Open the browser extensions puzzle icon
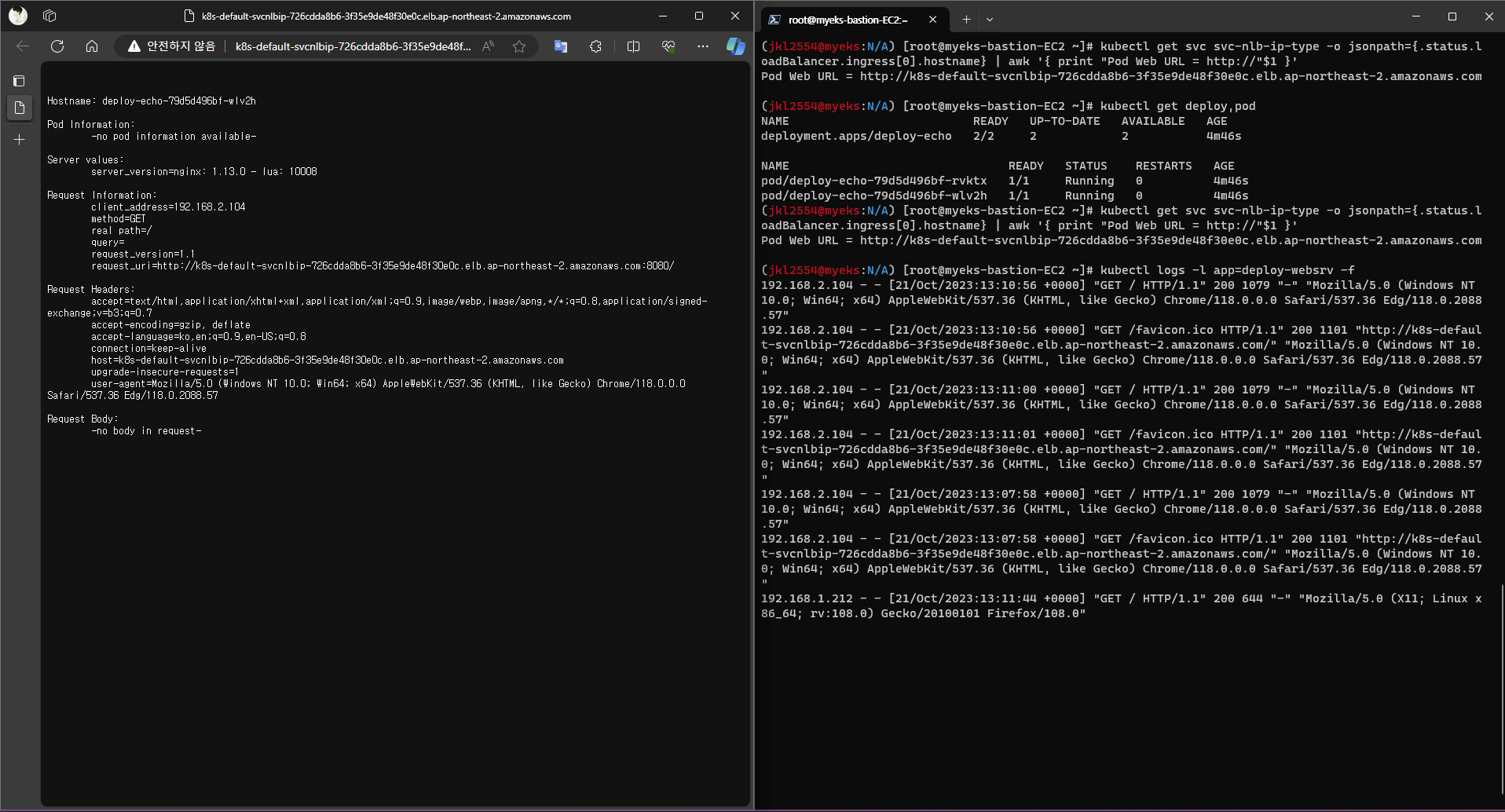Image resolution: width=1505 pixels, height=812 pixels. [596, 46]
